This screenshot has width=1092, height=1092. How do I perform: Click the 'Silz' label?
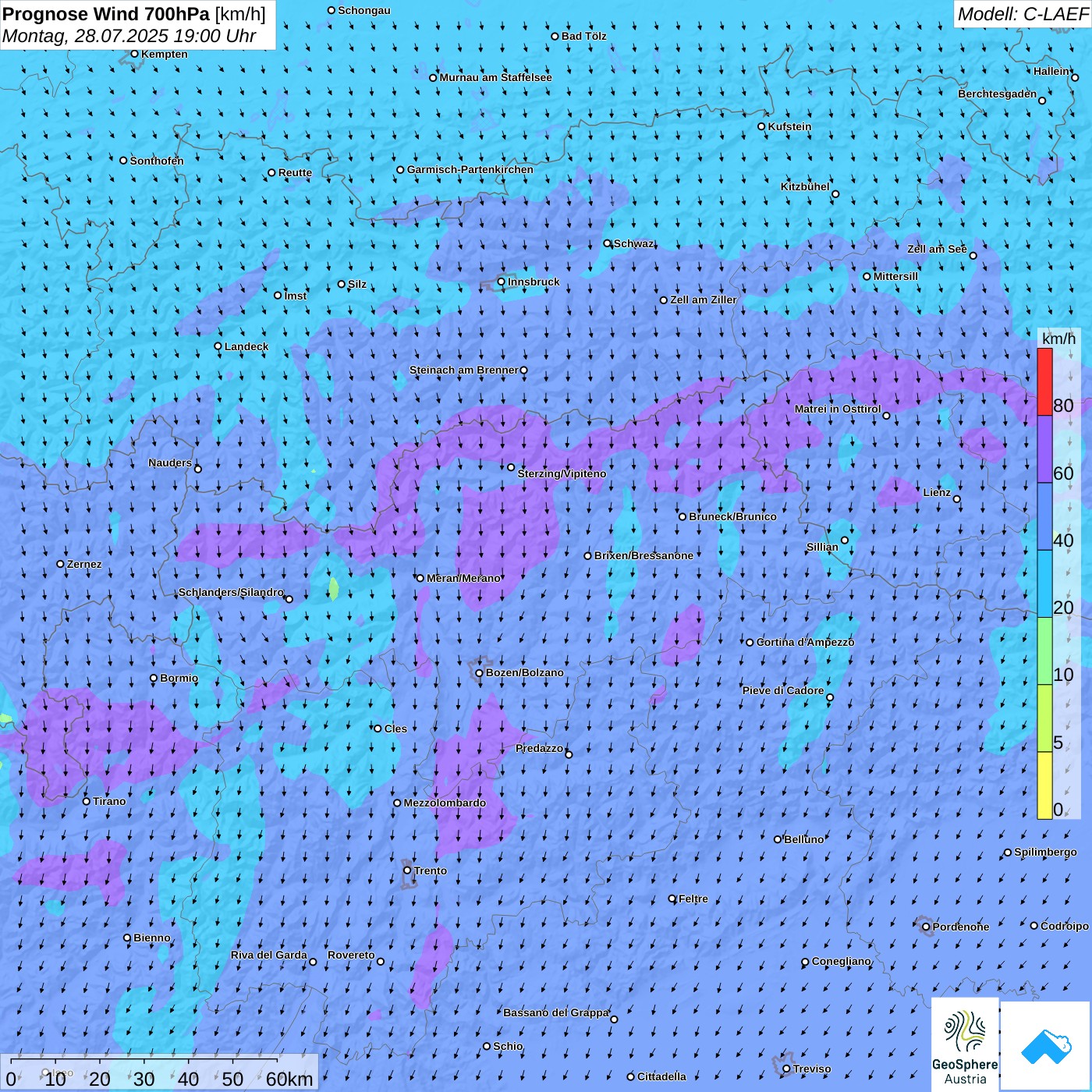pos(357,284)
